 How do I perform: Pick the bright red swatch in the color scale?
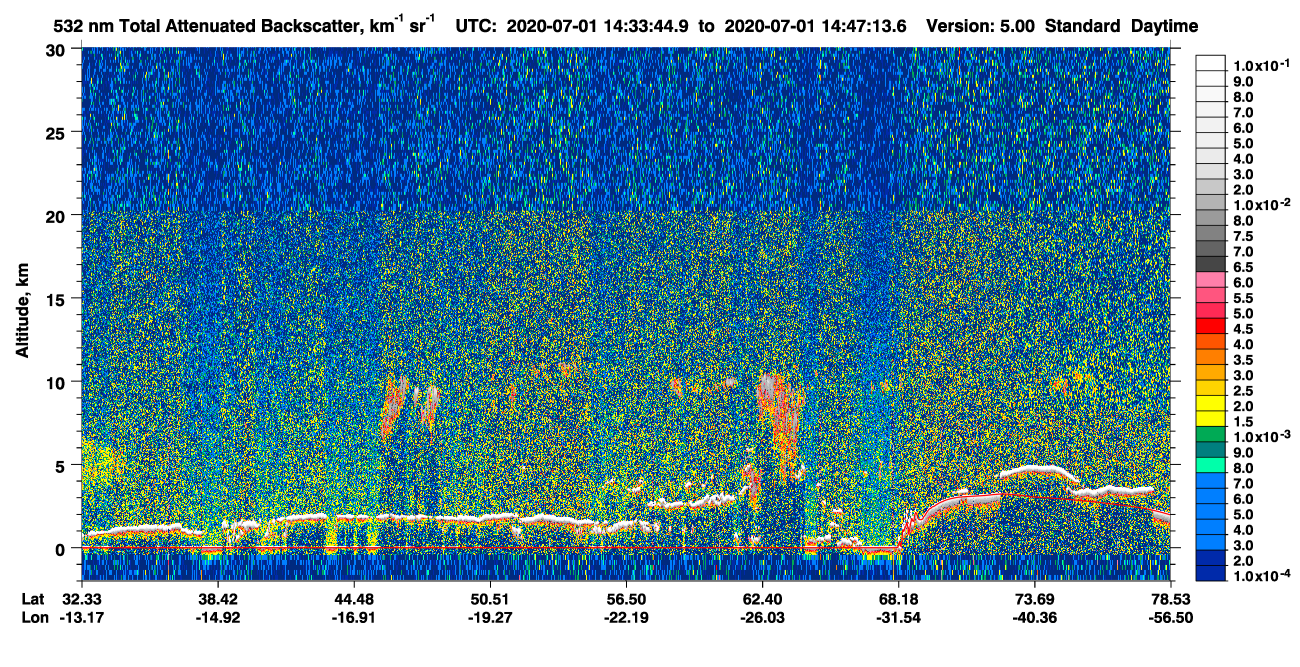[1211, 325]
